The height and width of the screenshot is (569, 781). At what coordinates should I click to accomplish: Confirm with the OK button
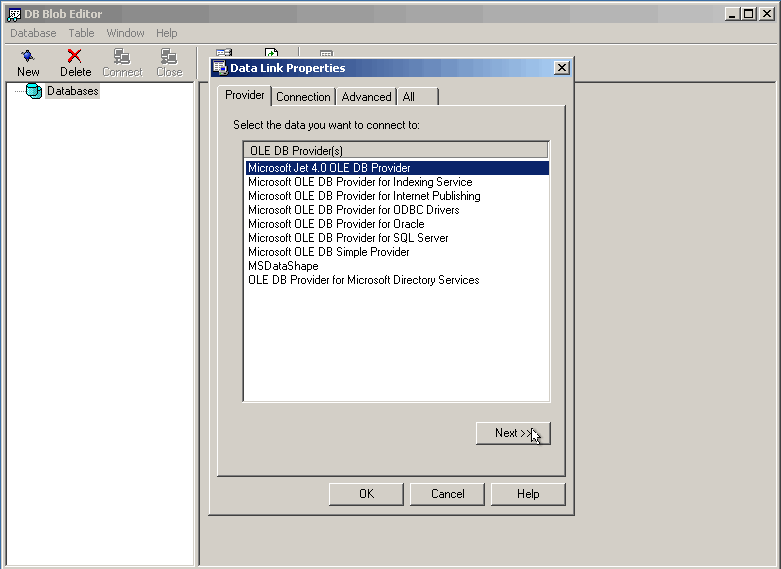(366, 494)
